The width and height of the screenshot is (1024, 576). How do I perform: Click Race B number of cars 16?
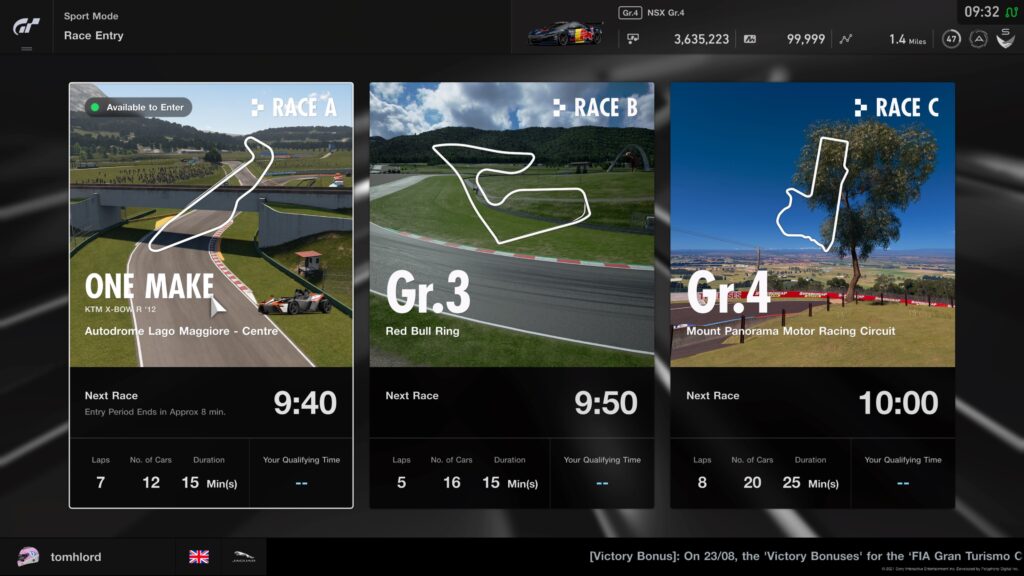click(x=452, y=483)
